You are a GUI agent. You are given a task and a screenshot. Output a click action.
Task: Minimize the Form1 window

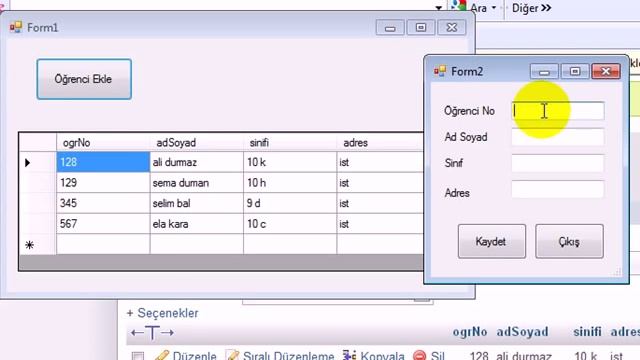pos(390,27)
